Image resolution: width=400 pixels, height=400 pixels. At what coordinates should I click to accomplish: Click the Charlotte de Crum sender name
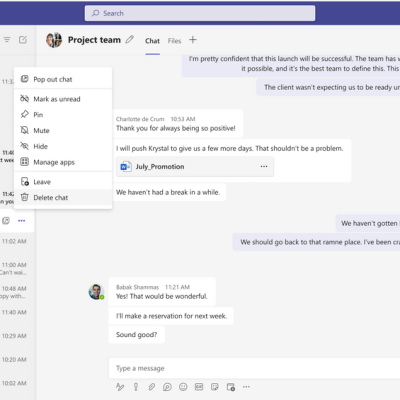140,119
